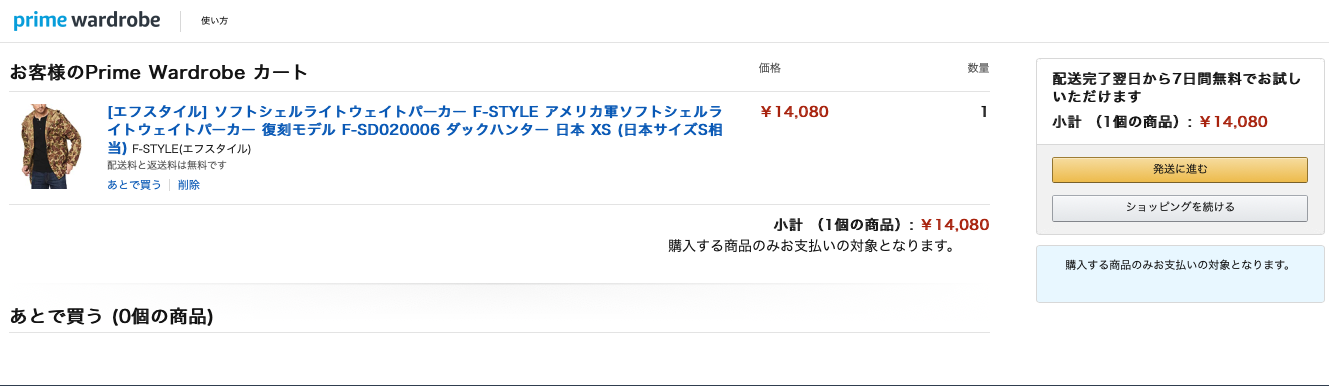Open the ソフトシェルライトウェイトパーカー product title link

415,130
